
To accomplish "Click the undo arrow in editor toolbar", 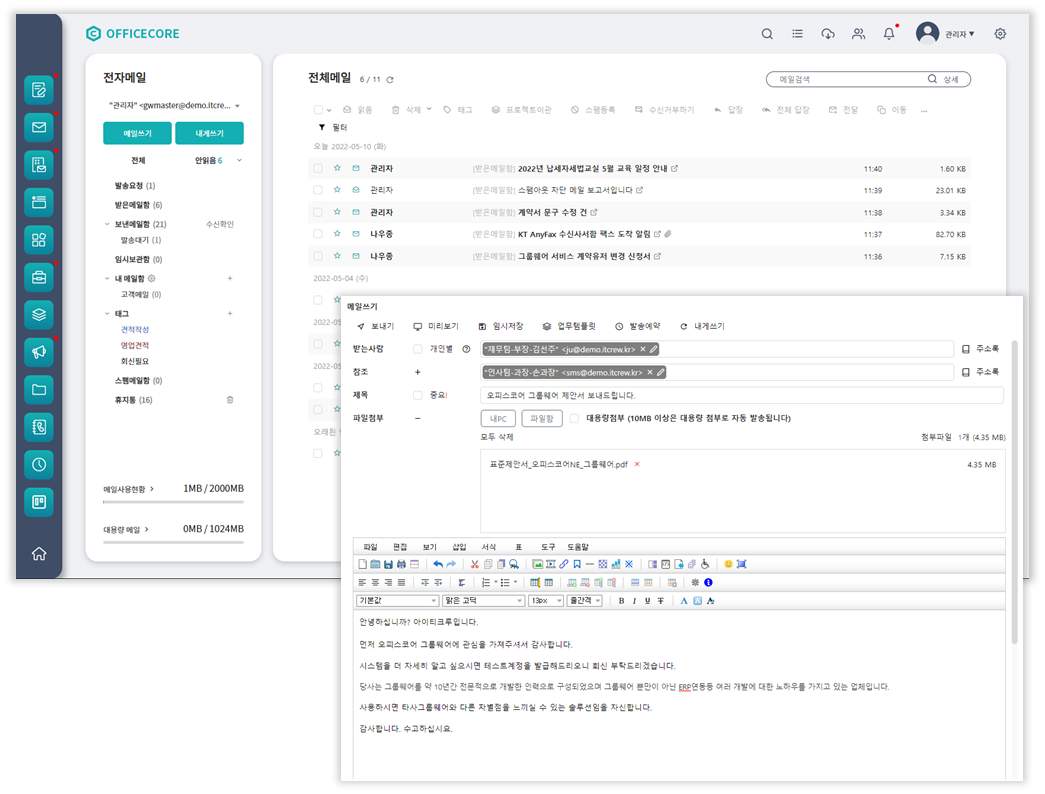I will click(x=438, y=564).
